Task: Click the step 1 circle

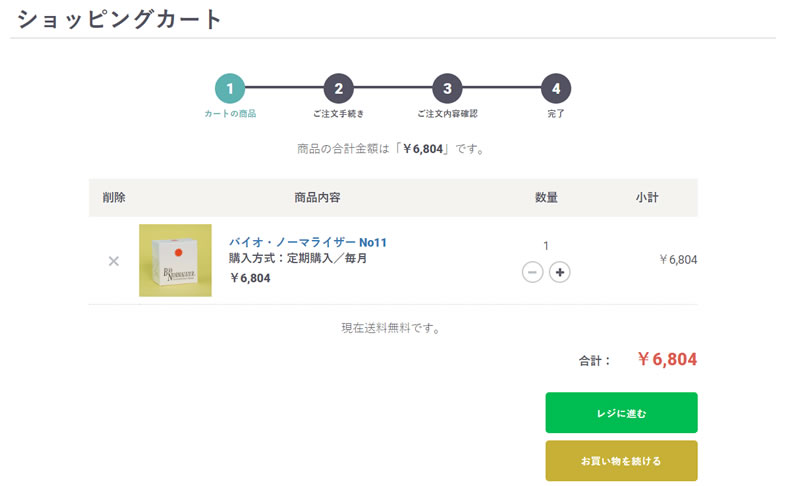Action: pyautogui.click(x=230, y=89)
